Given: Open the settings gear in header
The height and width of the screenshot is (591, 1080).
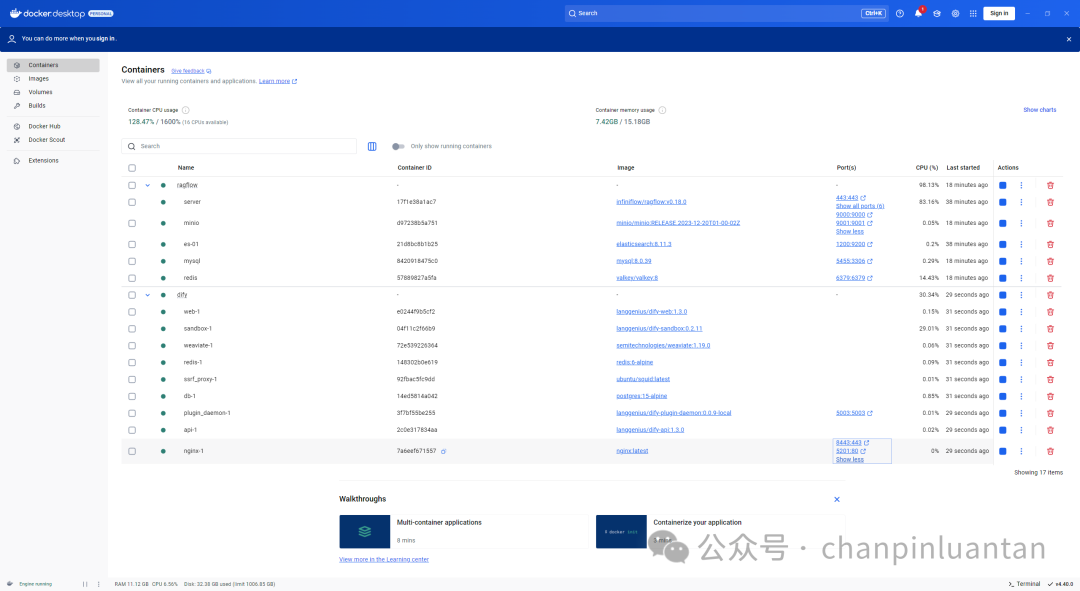Looking at the screenshot, I should (955, 13).
